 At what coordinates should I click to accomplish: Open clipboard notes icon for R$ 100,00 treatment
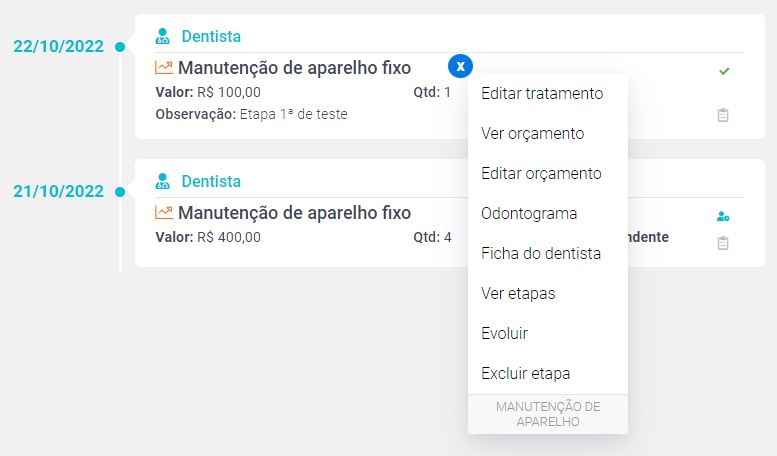[723, 115]
